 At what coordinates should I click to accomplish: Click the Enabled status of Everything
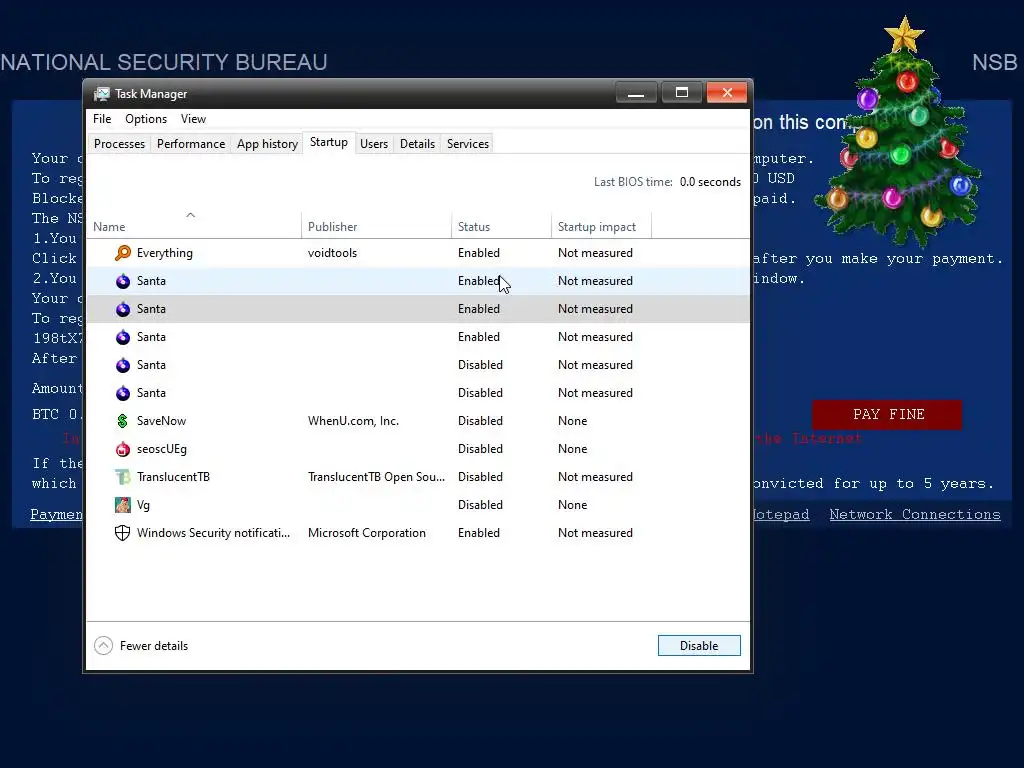[x=479, y=253]
